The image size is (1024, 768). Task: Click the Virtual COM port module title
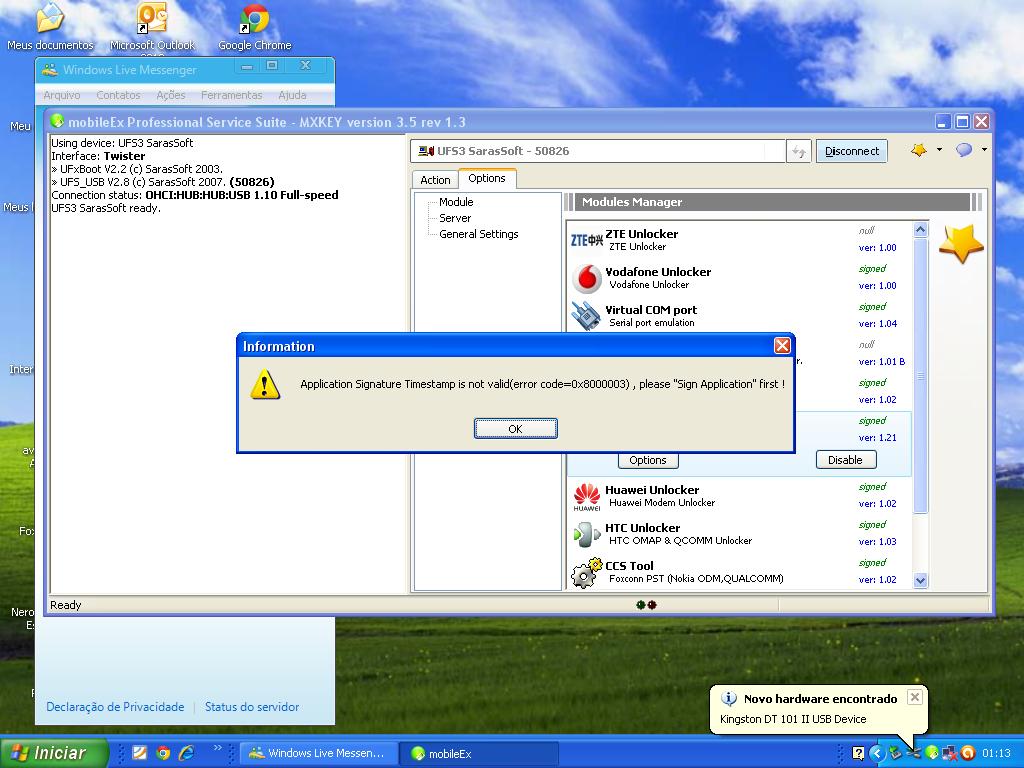(651, 310)
